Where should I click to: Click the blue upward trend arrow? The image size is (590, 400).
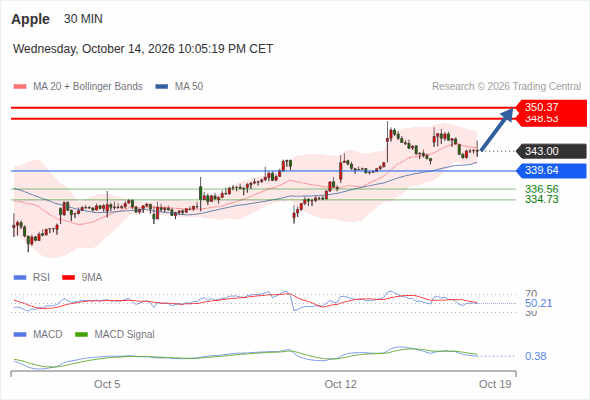pos(497,129)
